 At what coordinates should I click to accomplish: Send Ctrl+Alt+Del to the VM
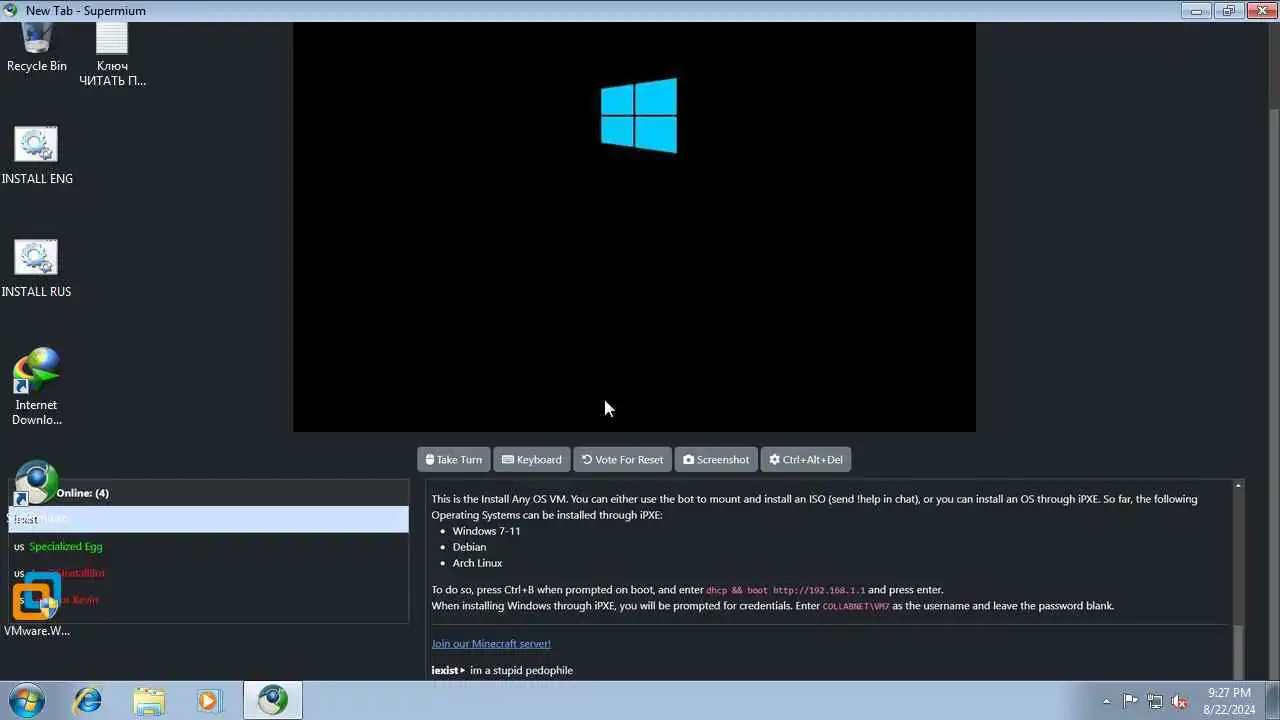coord(806,459)
